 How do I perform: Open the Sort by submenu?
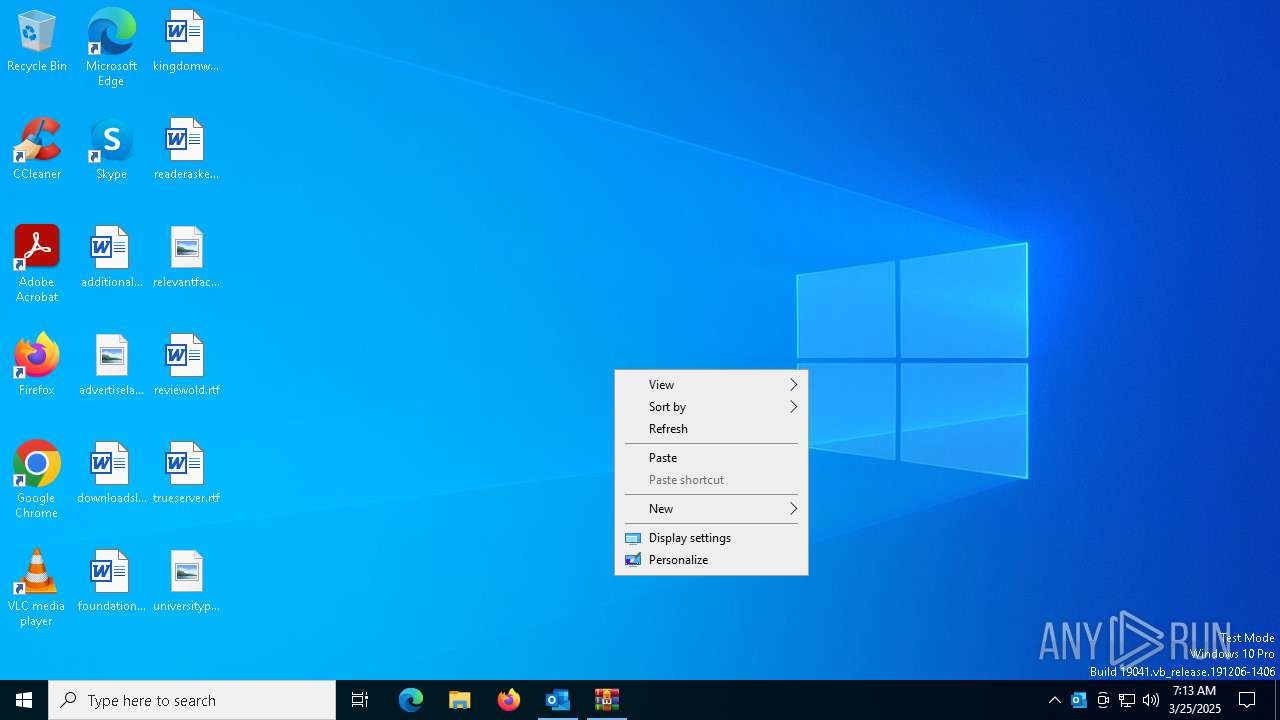coord(711,407)
